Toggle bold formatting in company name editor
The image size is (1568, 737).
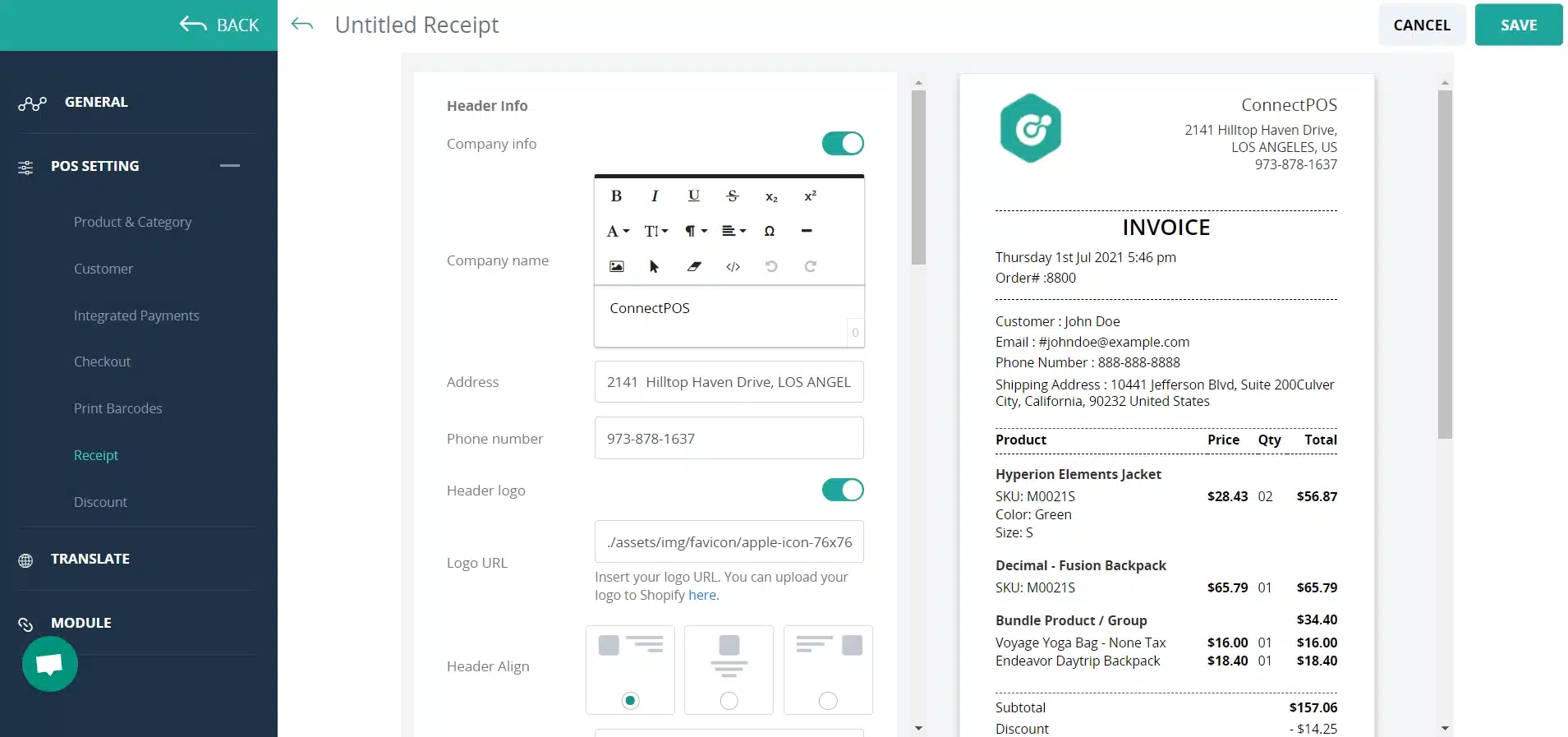(x=616, y=196)
